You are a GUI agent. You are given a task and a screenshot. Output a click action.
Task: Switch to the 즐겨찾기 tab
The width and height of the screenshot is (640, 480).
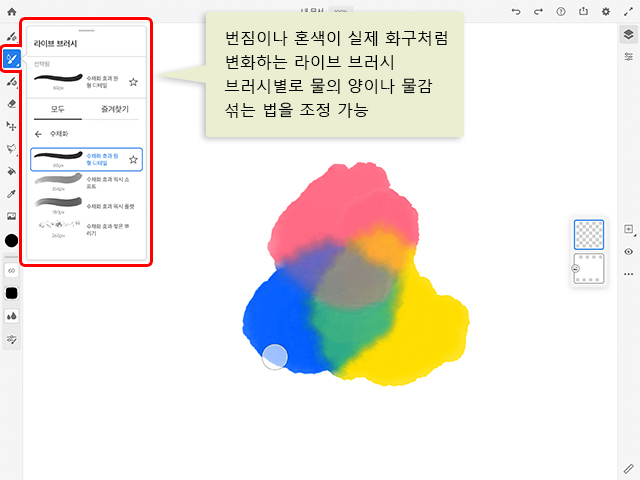116,109
